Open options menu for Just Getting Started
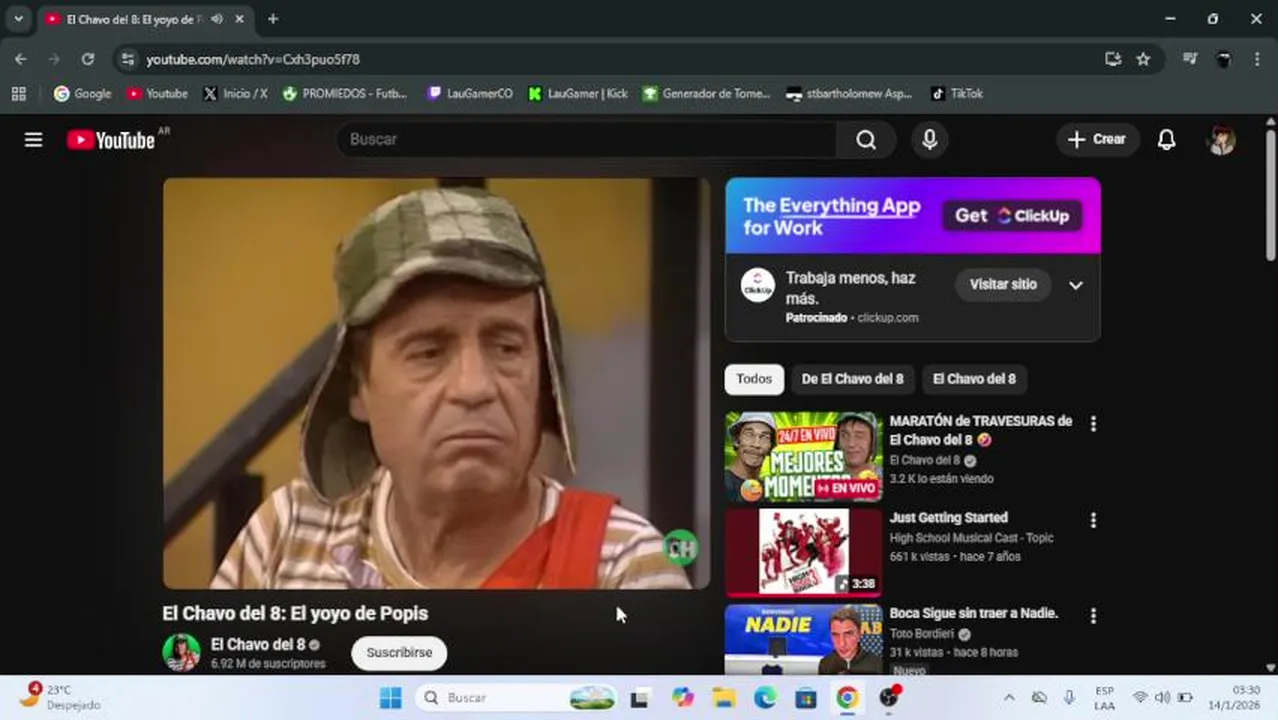The image size is (1278, 720). click(1093, 520)
